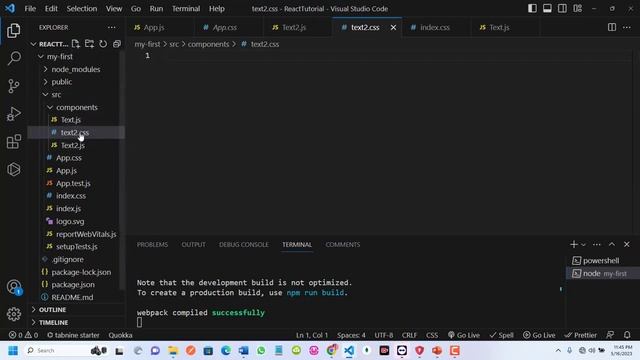Open editor more actions ellipsis
Image resolution: width=640 pixels, height=360 pixels.
tap(627, 27)
